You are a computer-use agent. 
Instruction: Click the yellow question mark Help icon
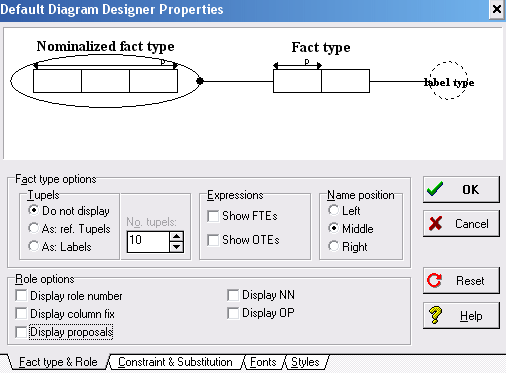click(435, 315)
